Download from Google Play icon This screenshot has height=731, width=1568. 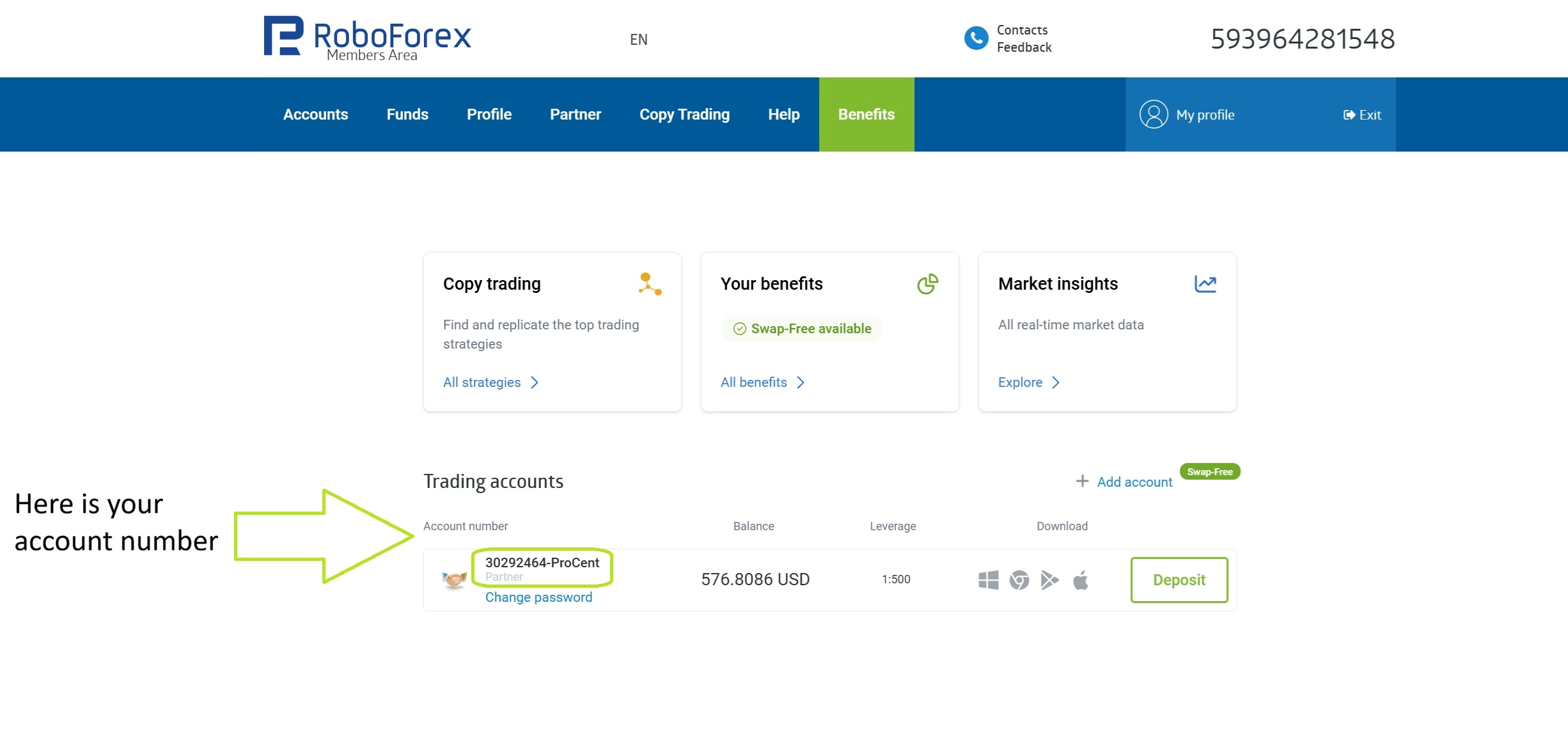[x=1049, y=580]
